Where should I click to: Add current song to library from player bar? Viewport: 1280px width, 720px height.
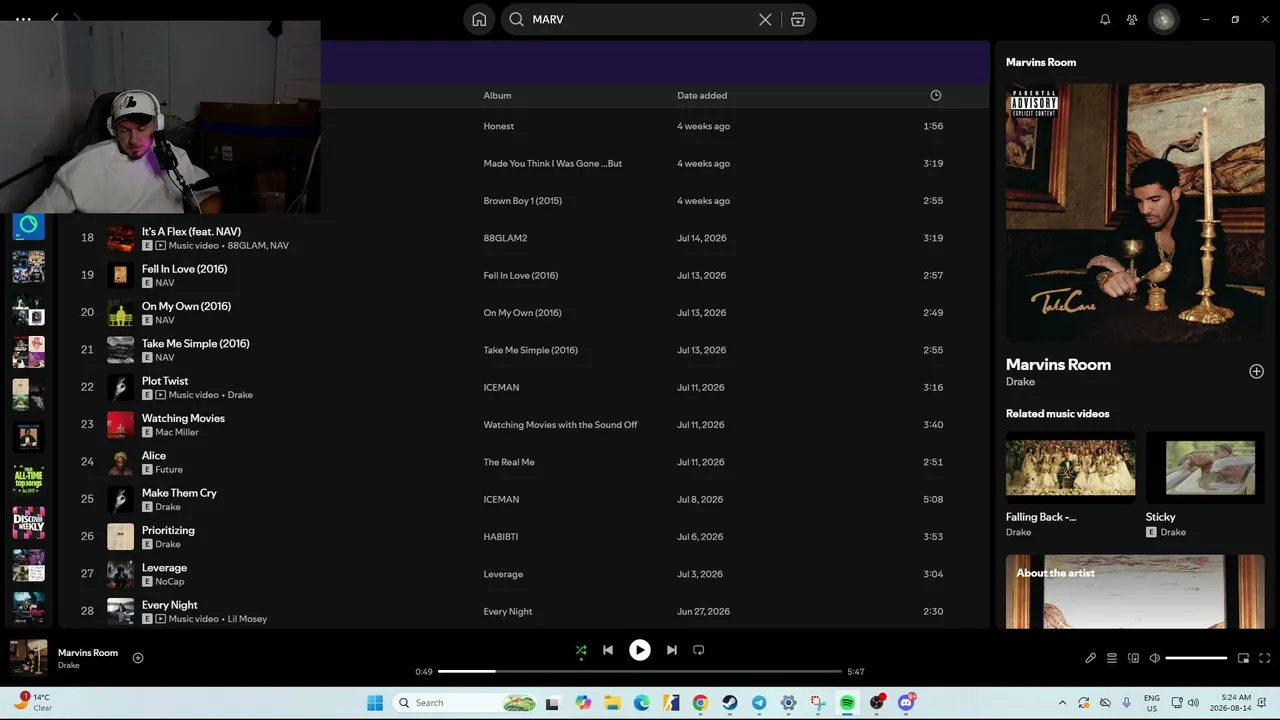tap(138, 658)
